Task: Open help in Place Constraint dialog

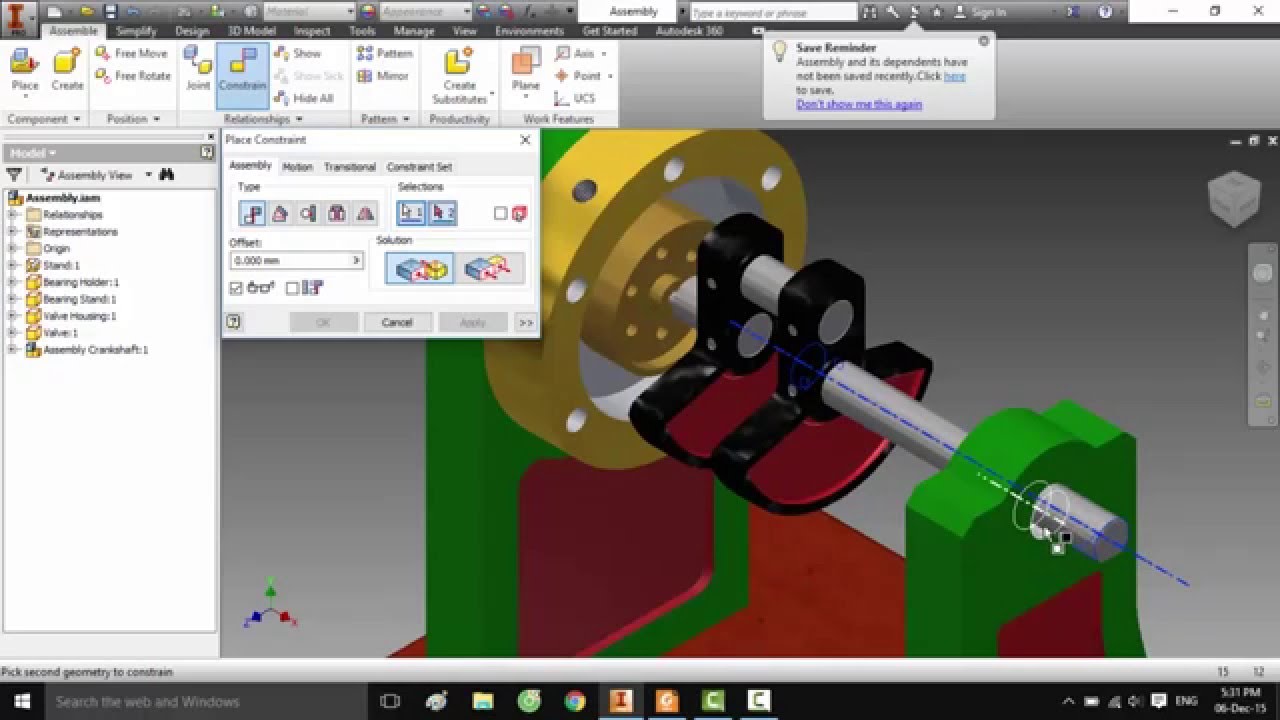Action: [233, 322]
